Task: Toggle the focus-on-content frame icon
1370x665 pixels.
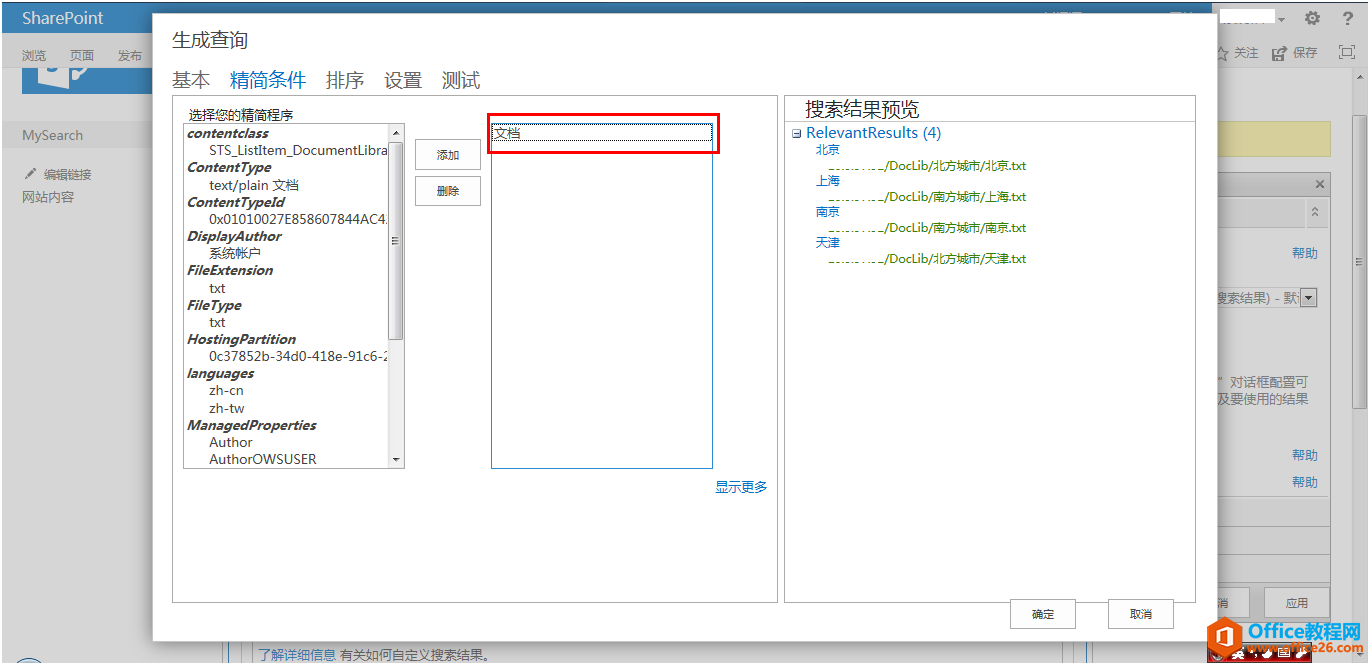Action: [x=1347, y=53]
